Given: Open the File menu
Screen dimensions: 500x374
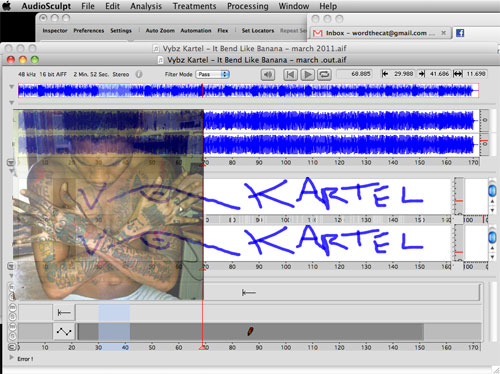Looking at the screenshot, I should tap(88, 6).
